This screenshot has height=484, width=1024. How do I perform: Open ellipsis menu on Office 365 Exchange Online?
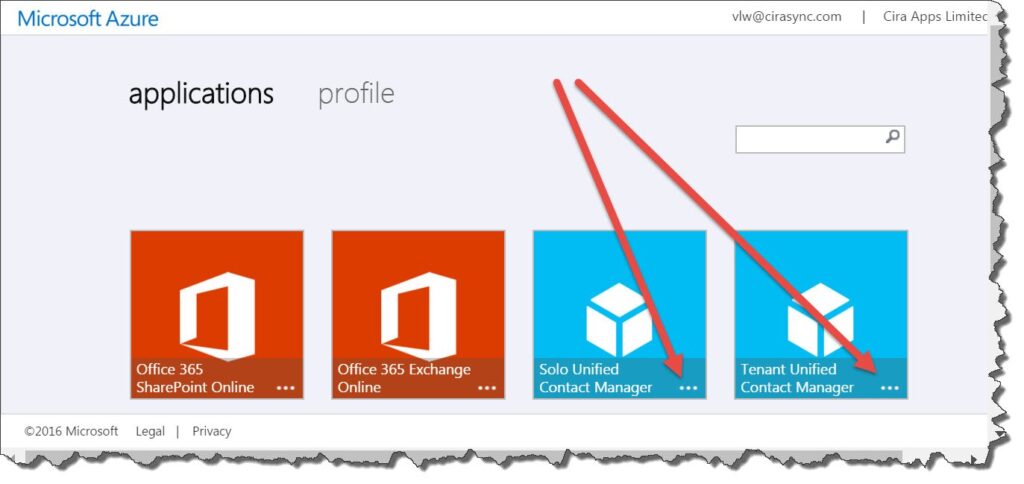tap(487, 388)
